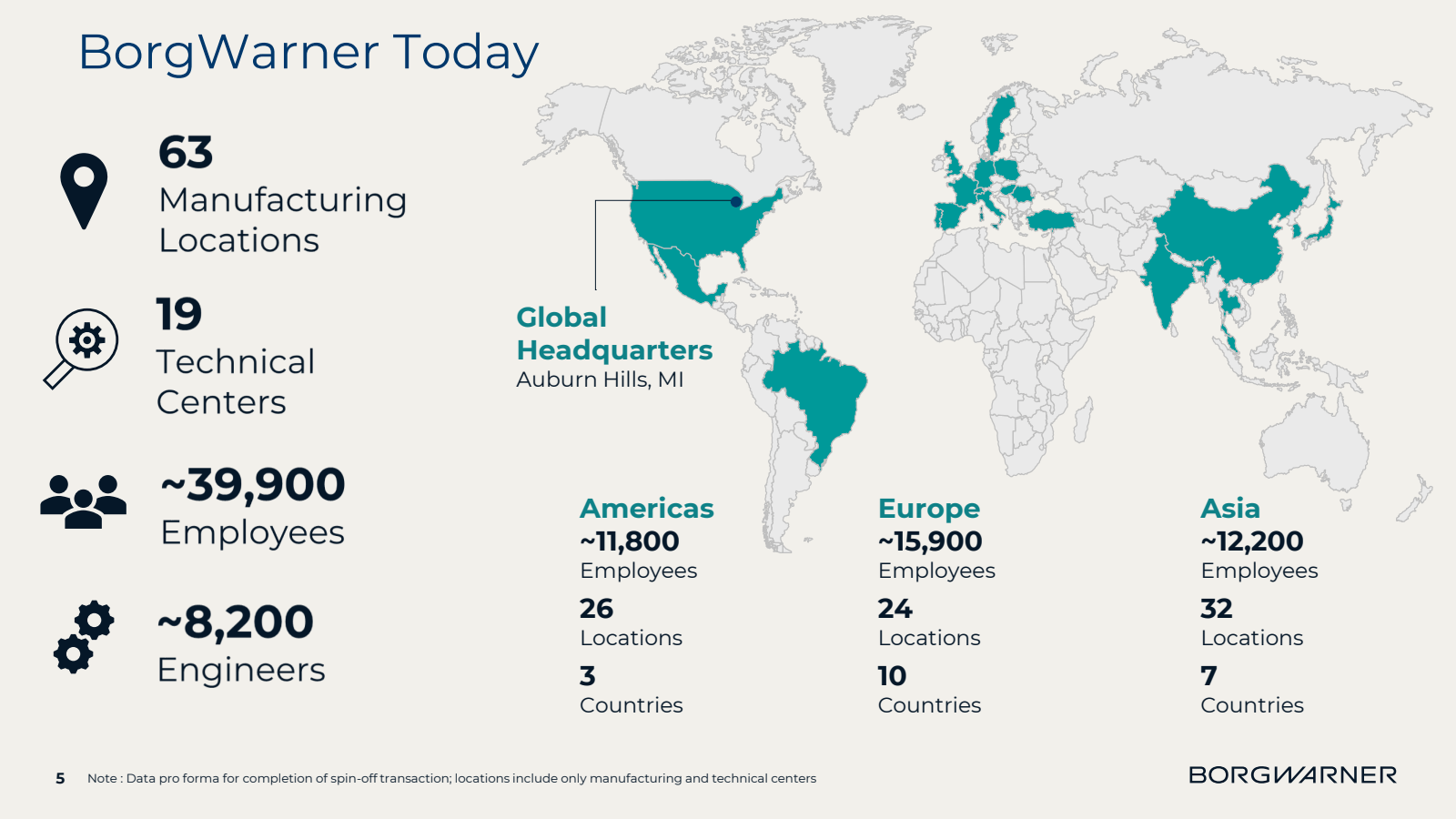The image size is (1456, 819).
Task: Select the "~8,200" engineers figure
Action: pyautogui.click(x=236, y=622)
